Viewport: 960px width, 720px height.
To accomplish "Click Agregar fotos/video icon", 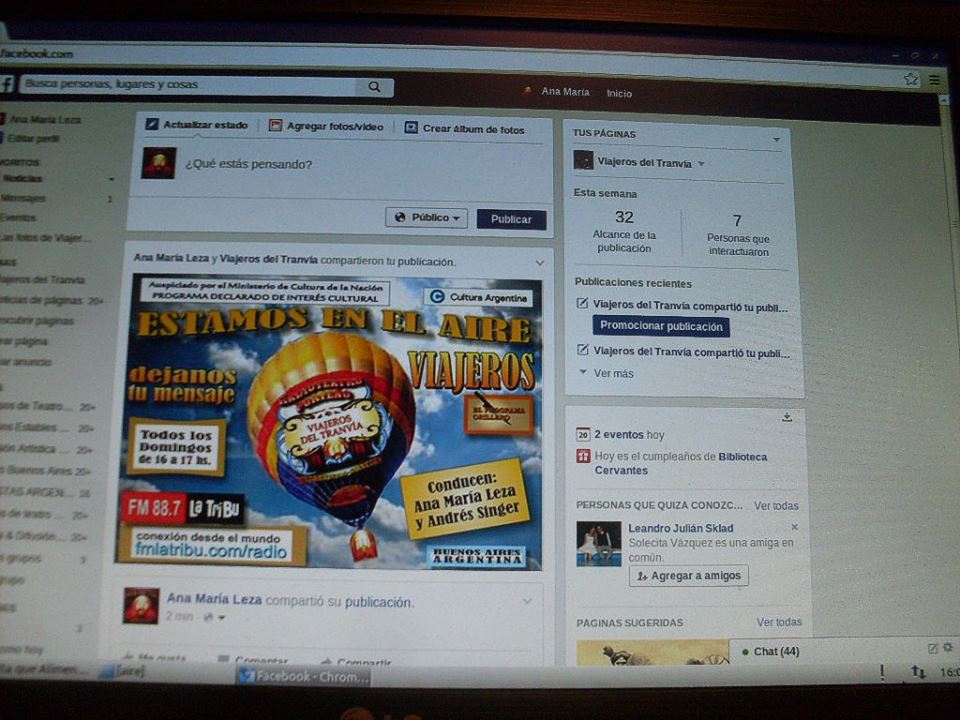I will 276,126.
